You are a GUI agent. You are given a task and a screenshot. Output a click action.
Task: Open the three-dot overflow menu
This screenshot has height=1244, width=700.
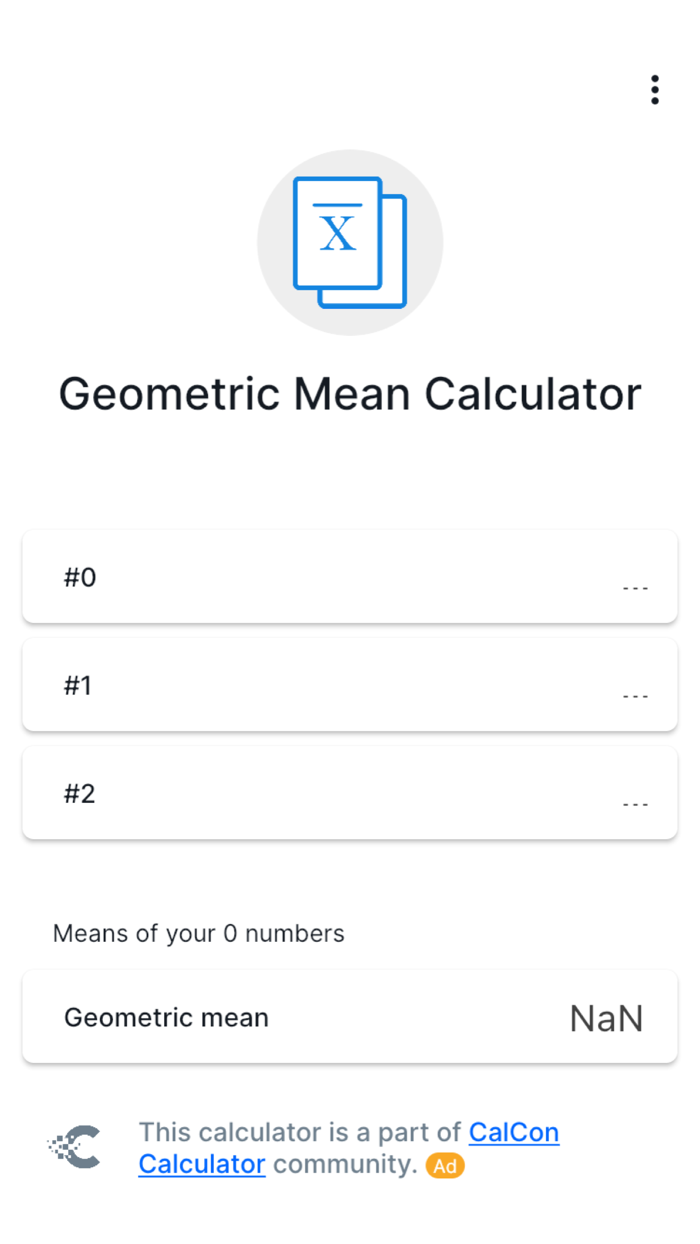[x=655, y=89]
